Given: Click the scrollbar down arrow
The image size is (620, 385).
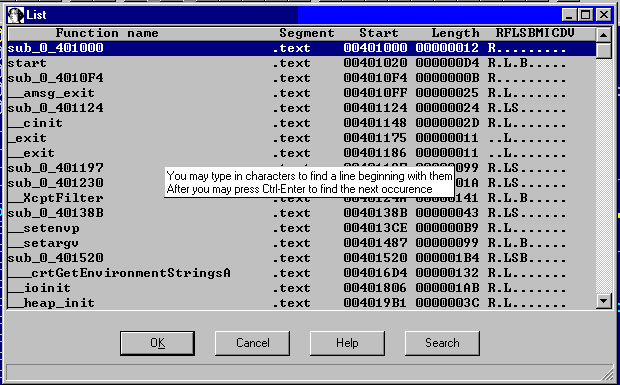Looking at the screenshot, I should pos(603,301).
